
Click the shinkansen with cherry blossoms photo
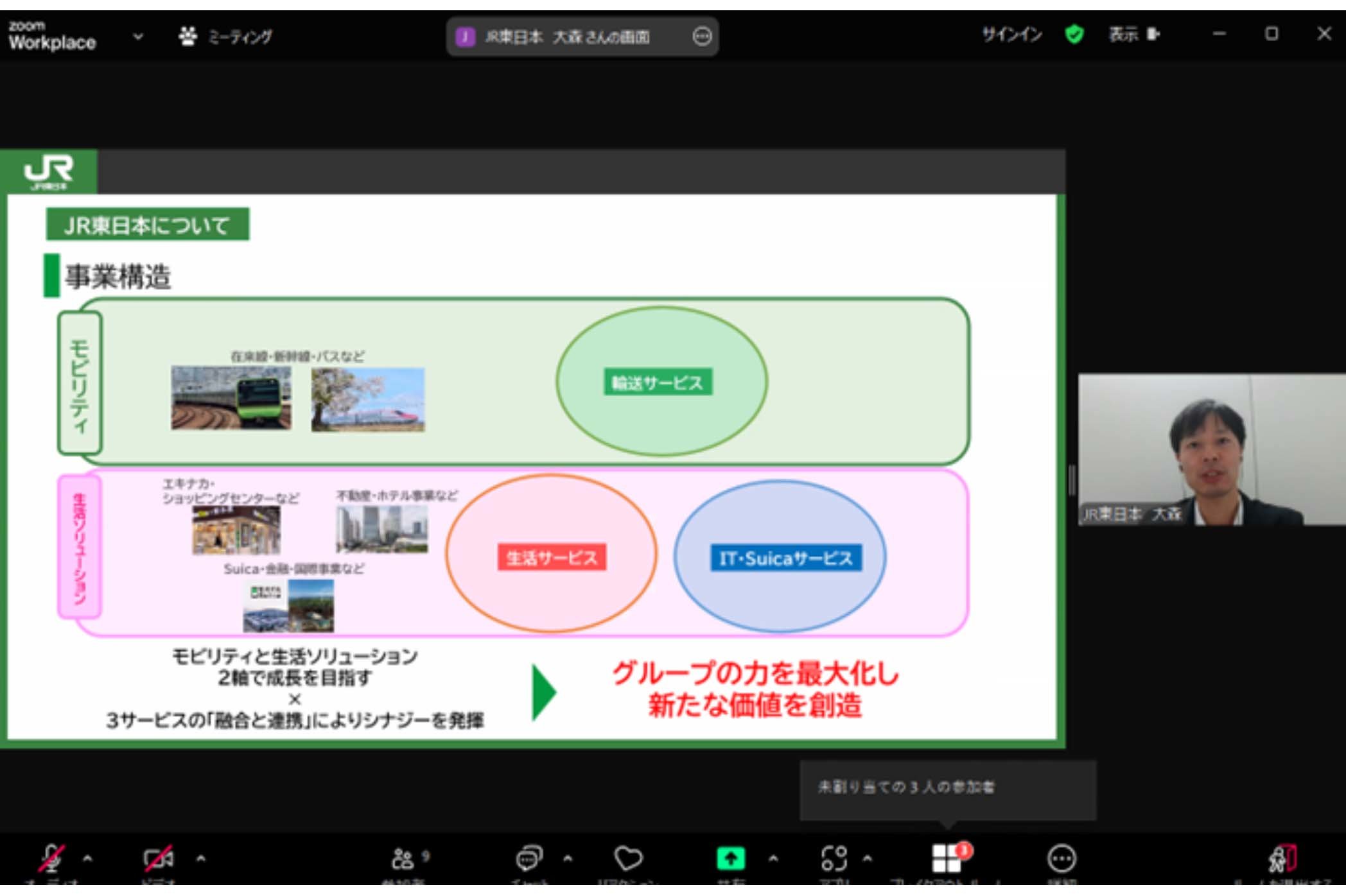coord(368,399)
